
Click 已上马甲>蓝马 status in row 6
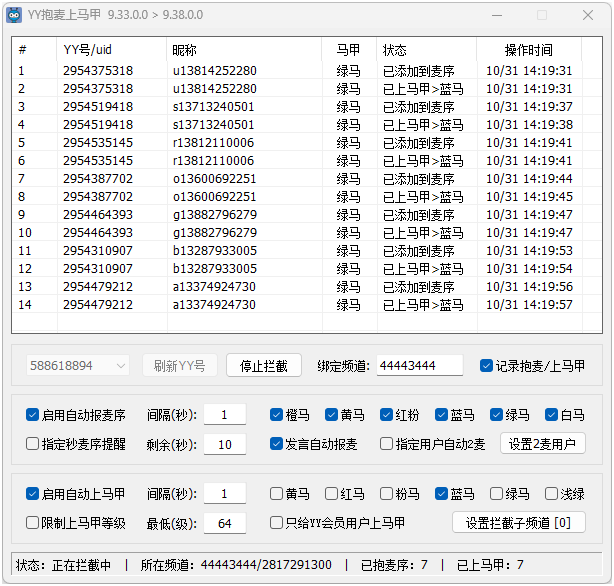(x=423, y=161)
